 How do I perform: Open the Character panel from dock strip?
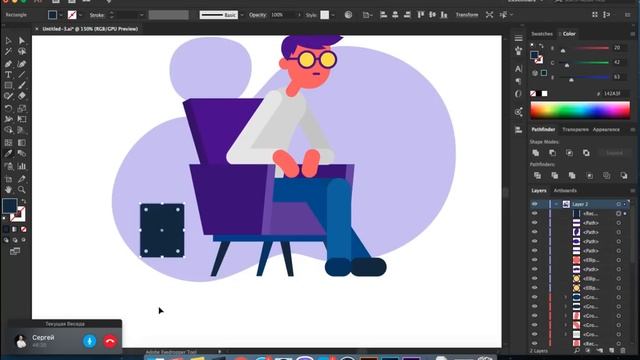click(518, 69)
